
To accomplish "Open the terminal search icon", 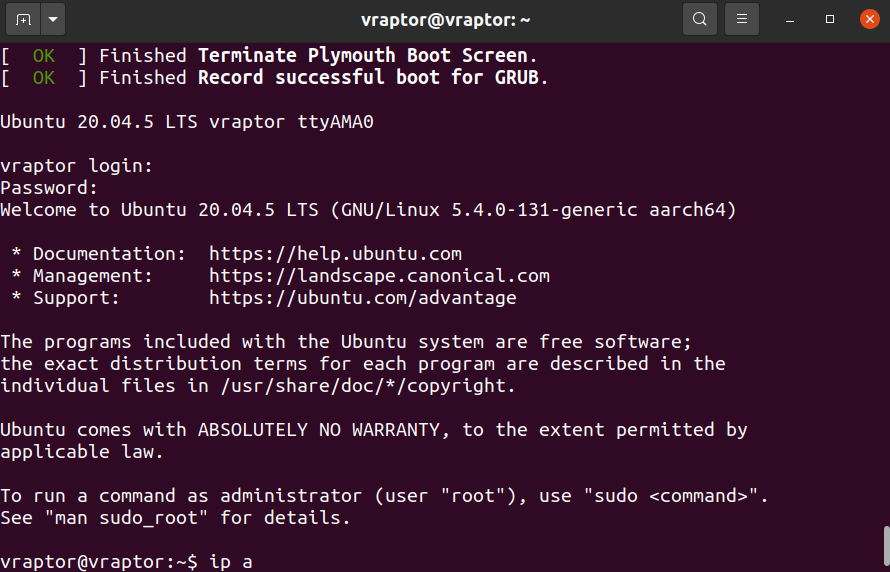I will pos(700,19).
